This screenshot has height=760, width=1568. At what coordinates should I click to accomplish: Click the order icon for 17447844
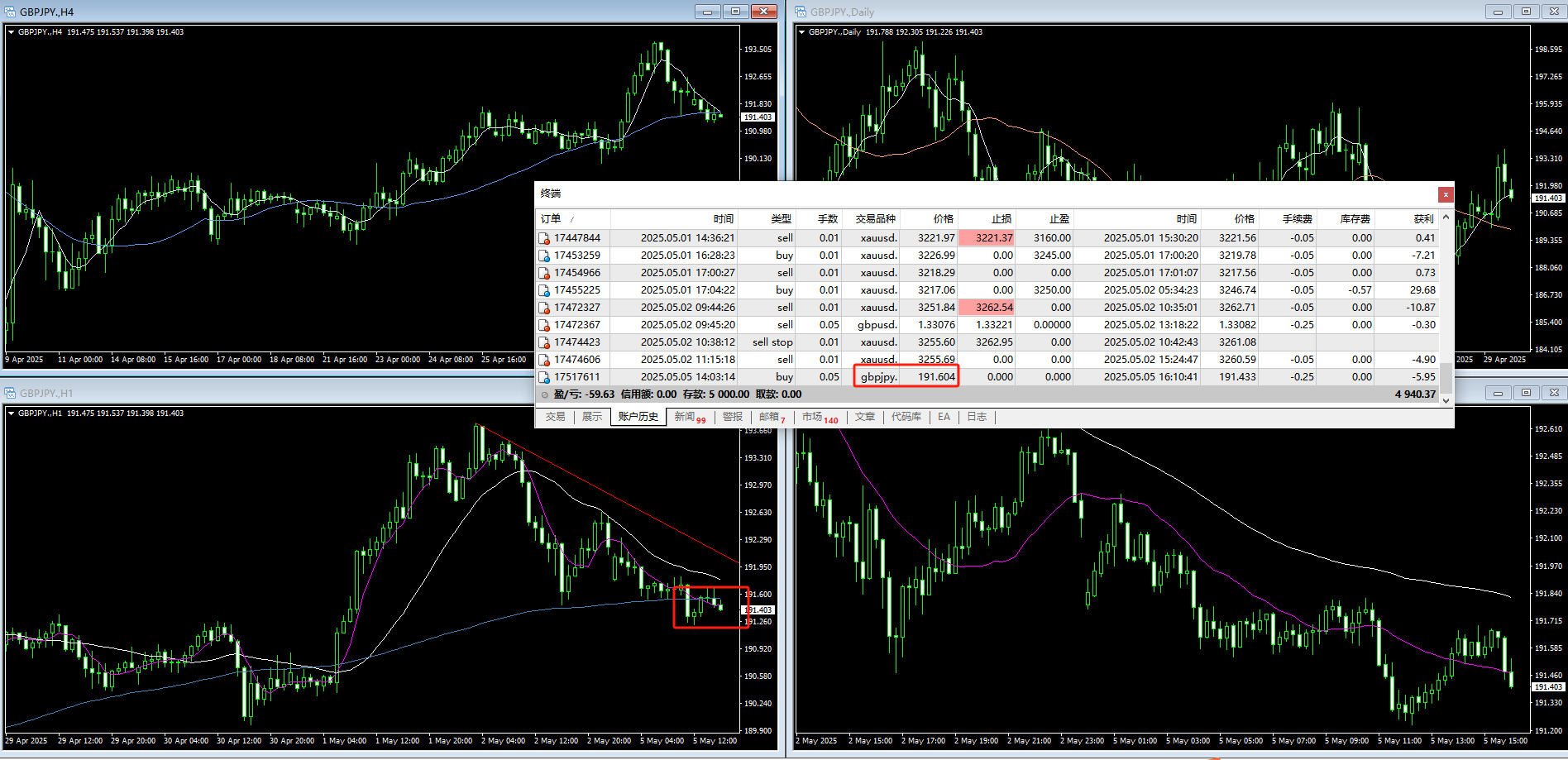tap(544, 238)
